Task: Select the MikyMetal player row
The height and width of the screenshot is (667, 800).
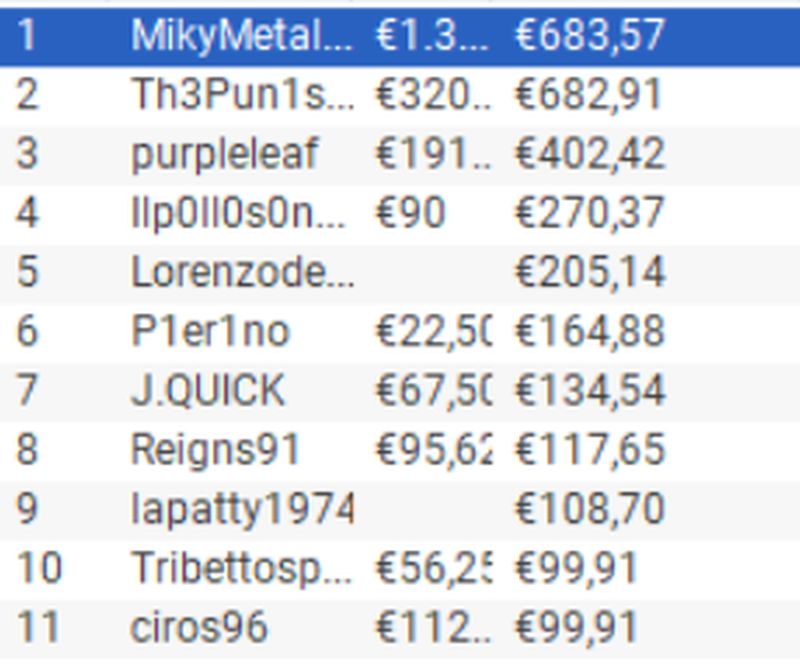Action: (x=400, y=36)
